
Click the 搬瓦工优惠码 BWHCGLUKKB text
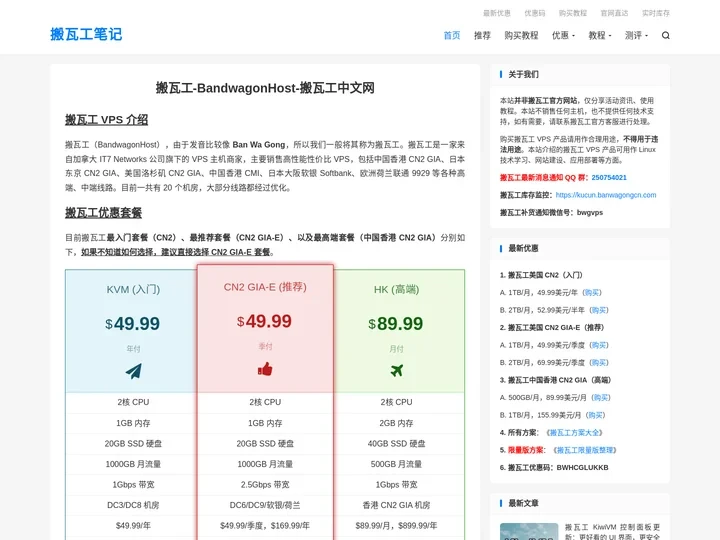point(554,467)
